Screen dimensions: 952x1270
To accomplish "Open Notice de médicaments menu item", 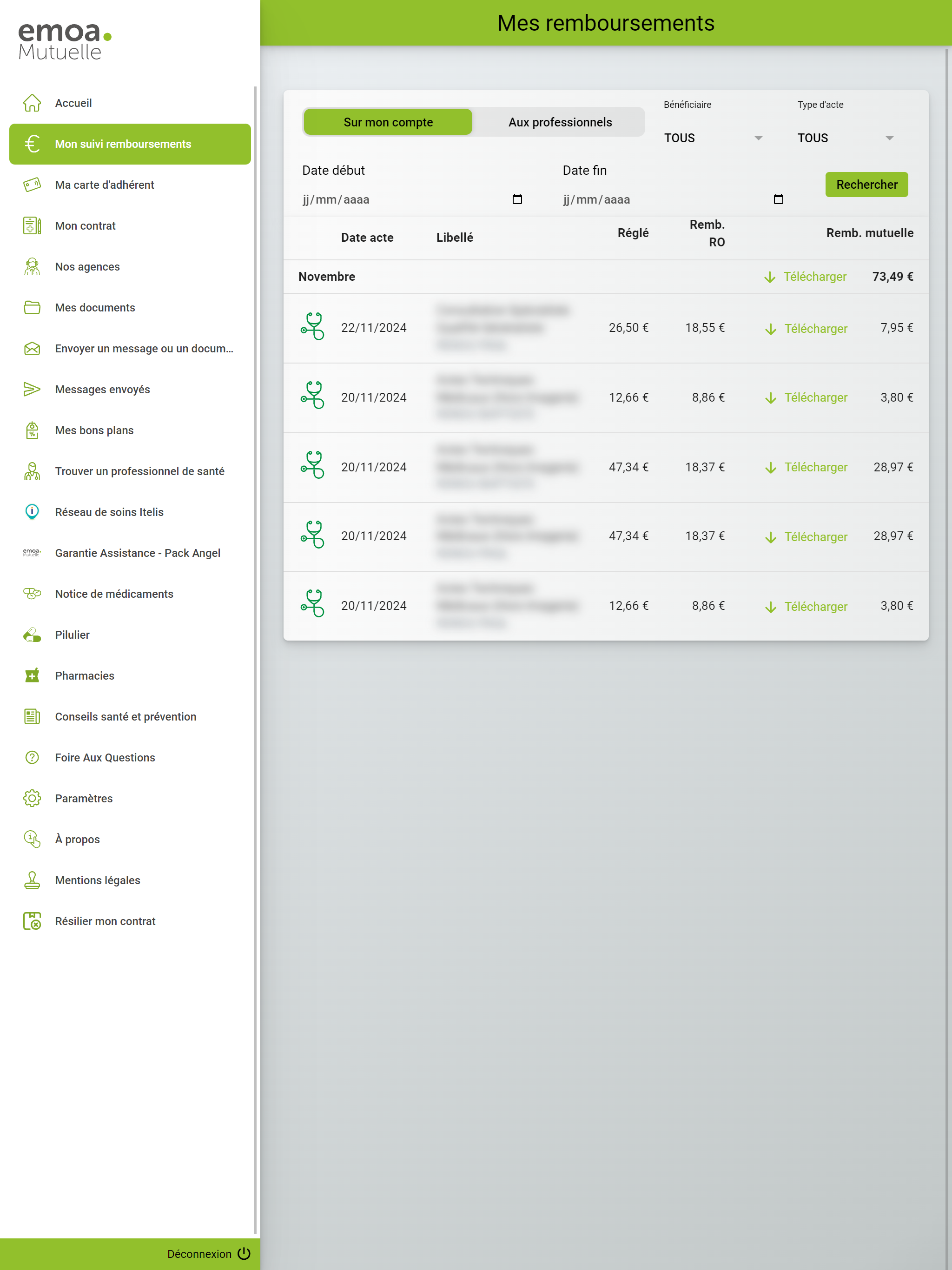I will 130,594.
